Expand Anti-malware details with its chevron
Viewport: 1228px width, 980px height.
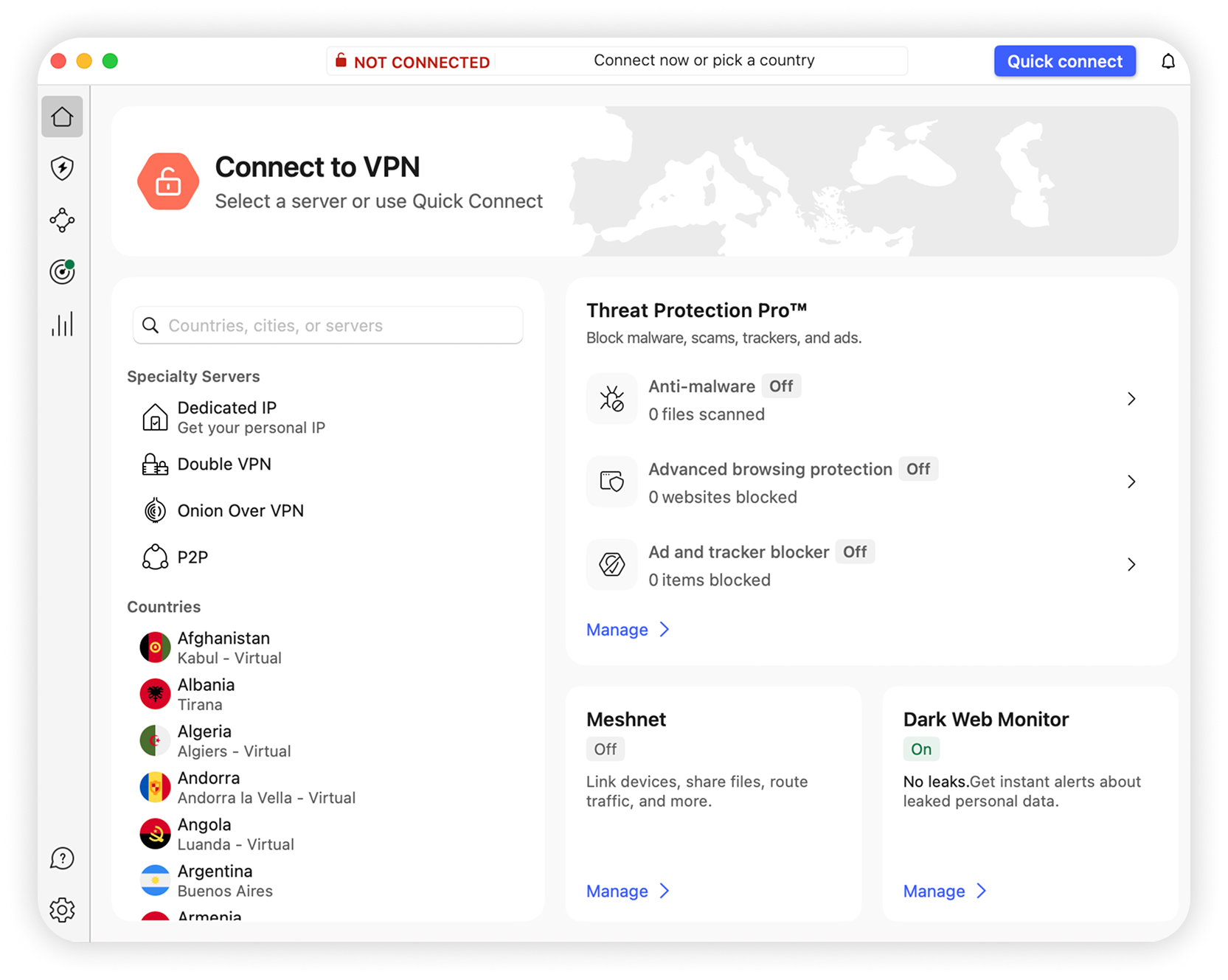(1131, 399)
